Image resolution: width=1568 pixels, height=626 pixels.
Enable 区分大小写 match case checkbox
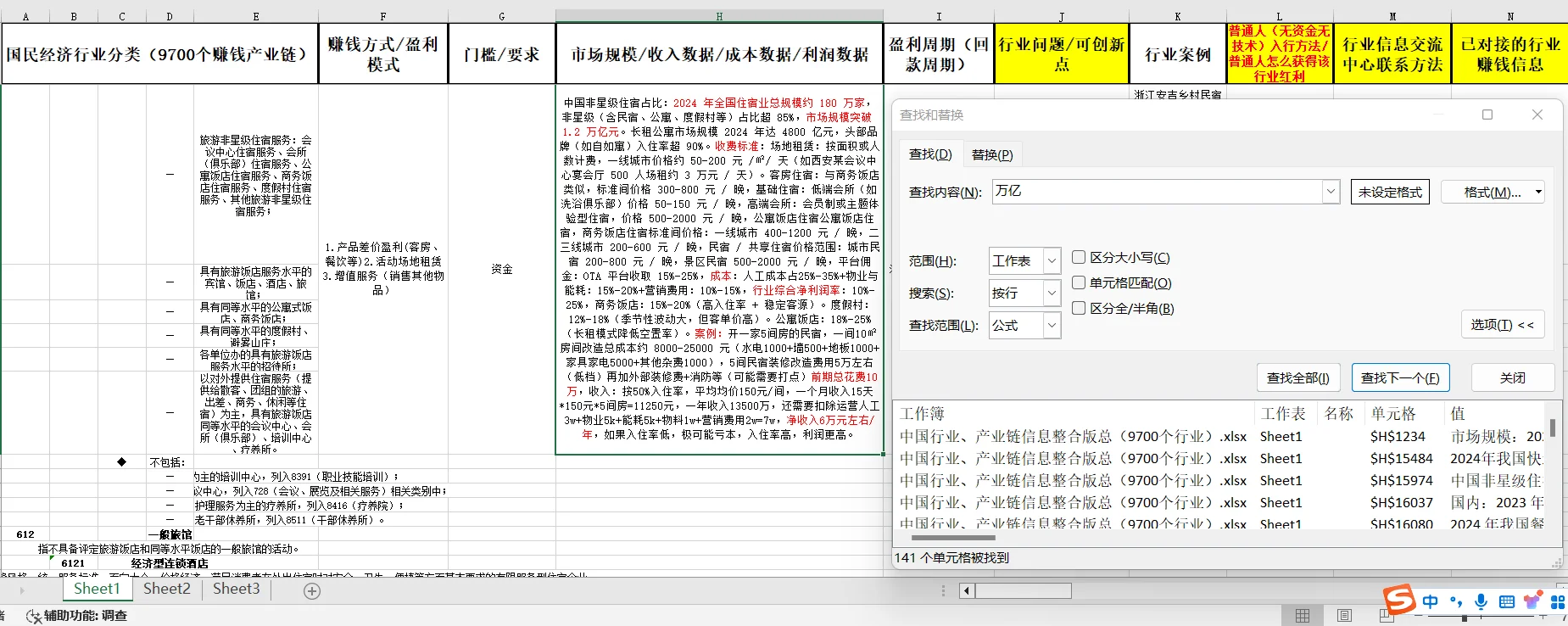click(x=1079, y=257)
